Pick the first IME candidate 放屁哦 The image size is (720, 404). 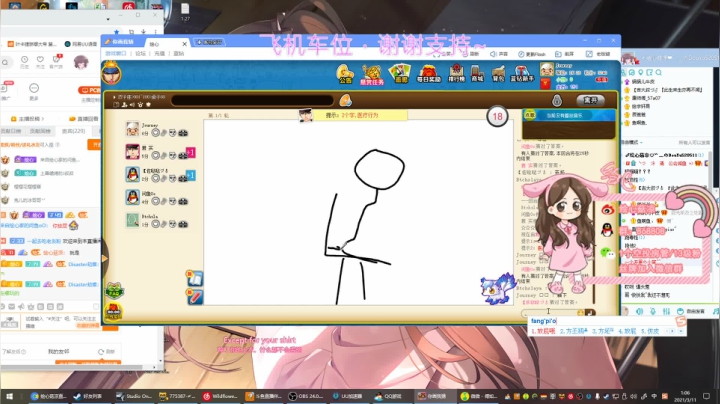(543, 331)
